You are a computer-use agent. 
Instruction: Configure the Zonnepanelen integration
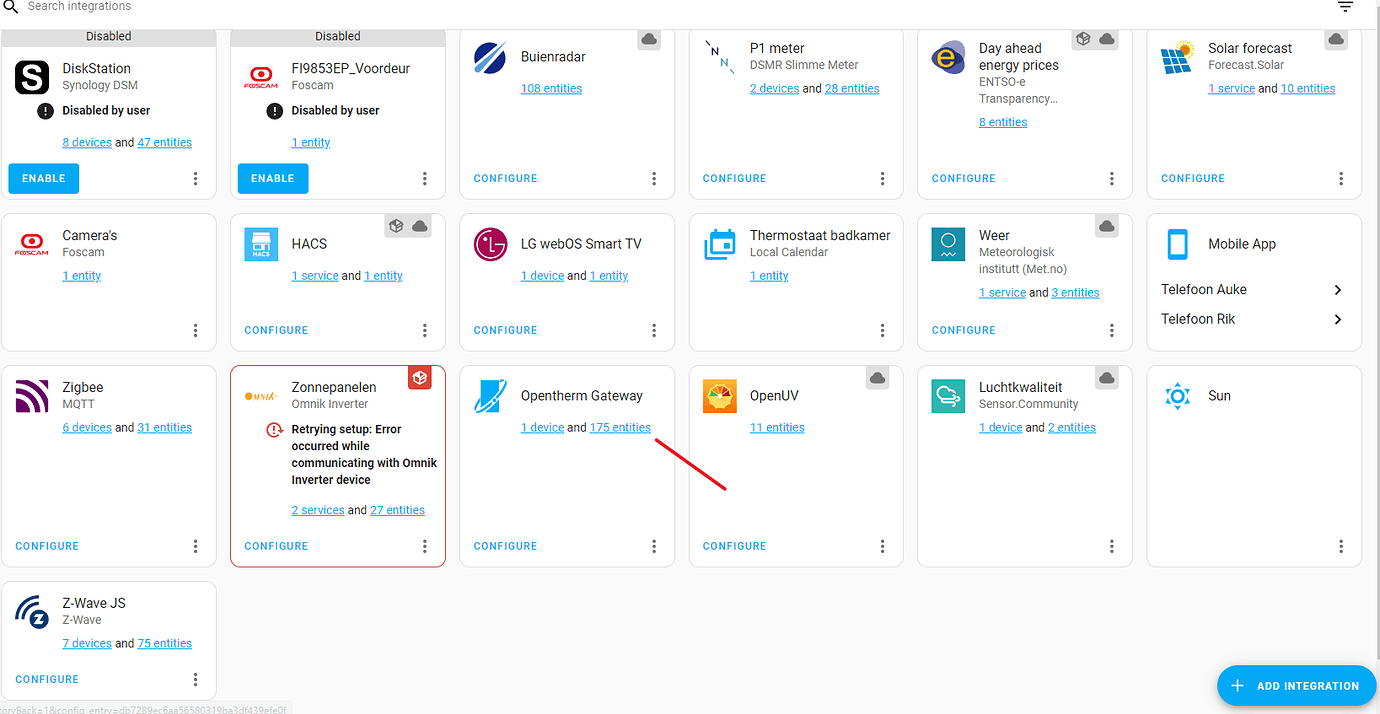pos(276,546)
